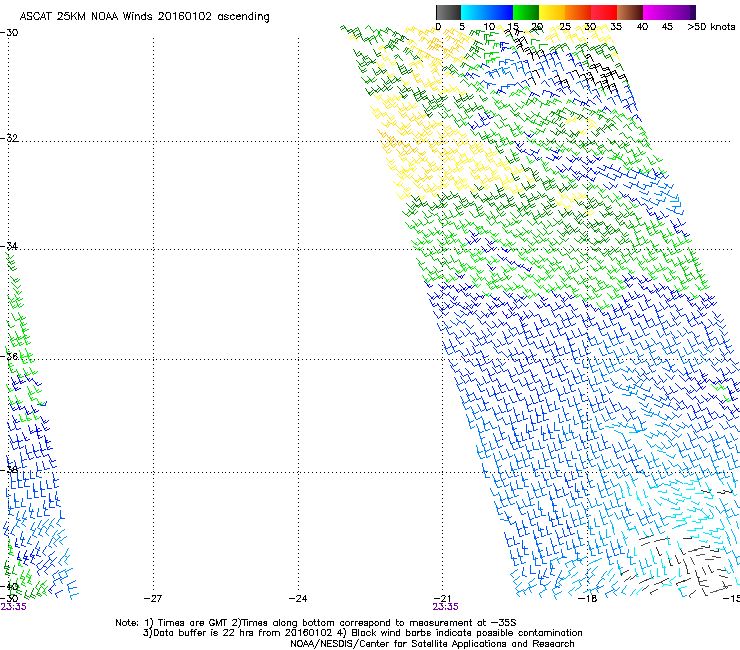Click the -18 longitude axis label

588,599
